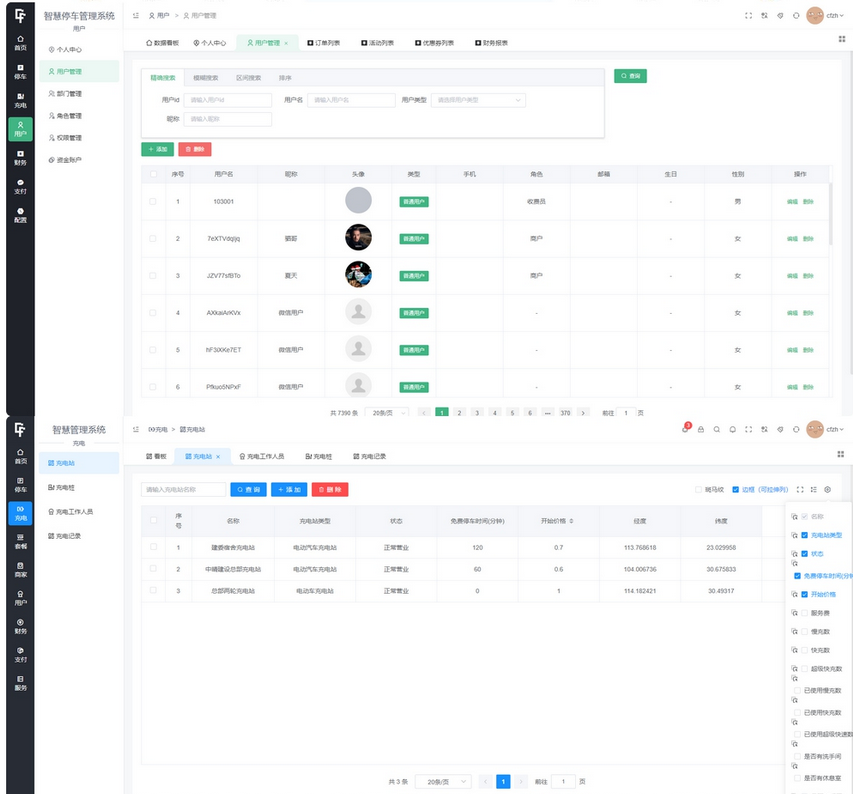Uncheck the 边框 (可拉伸列) checkbox
This screenshot has height=794, width=853.
point(736,489)
